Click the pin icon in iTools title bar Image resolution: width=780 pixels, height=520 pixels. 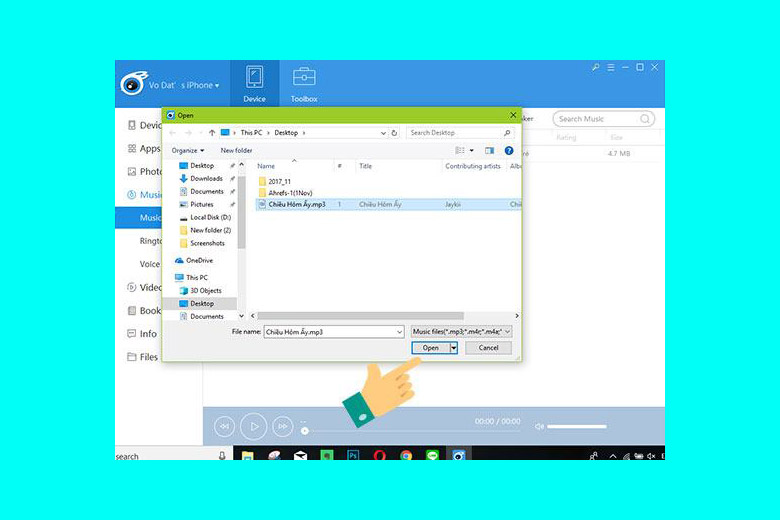coord(595,67)
